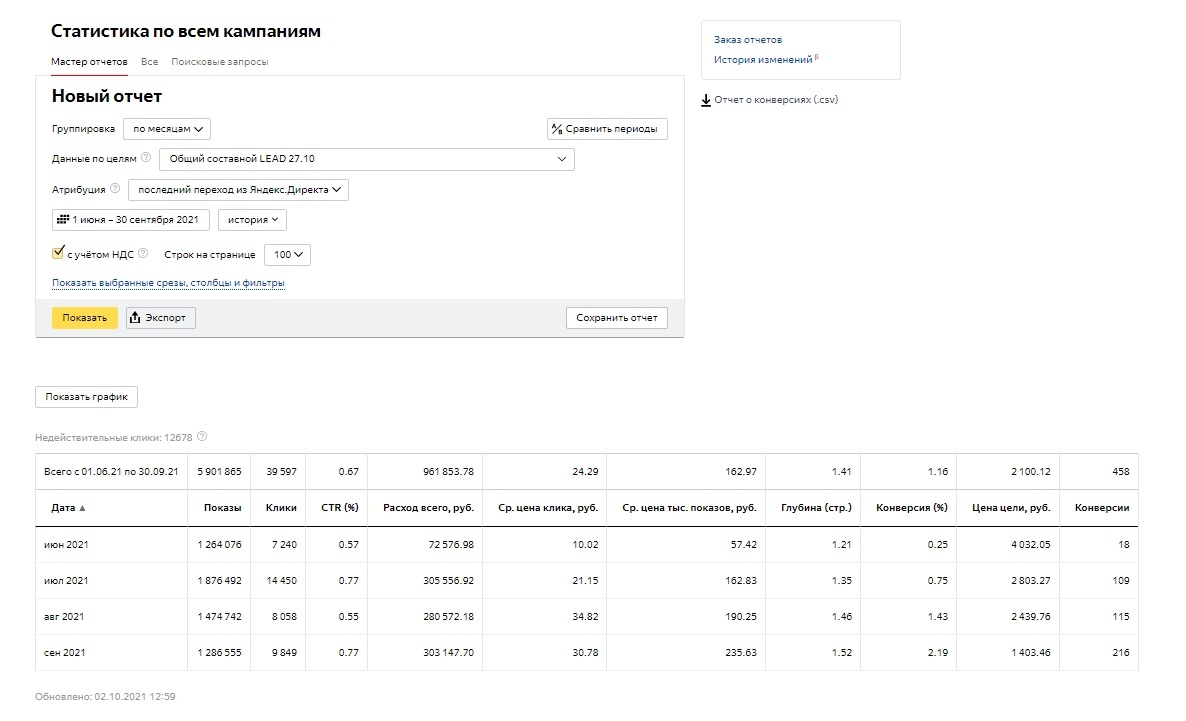Open the attribution model dropdown
Viewport: 1186px width, 721px height.
238,190
